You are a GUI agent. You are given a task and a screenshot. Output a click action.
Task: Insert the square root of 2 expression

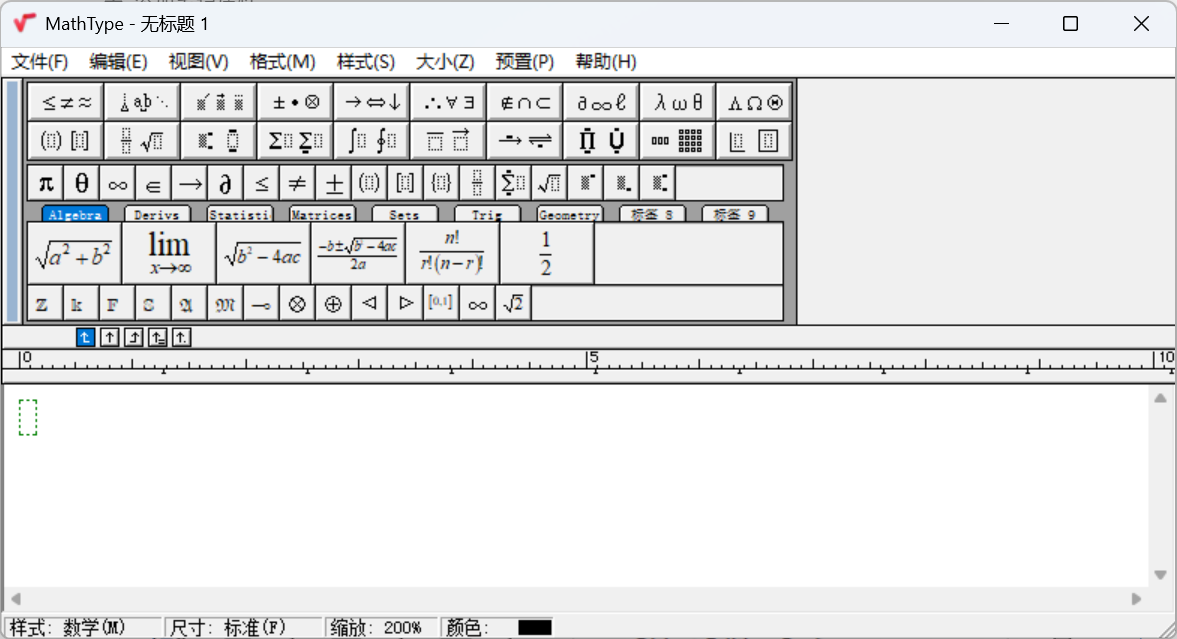tap(513, 304)
